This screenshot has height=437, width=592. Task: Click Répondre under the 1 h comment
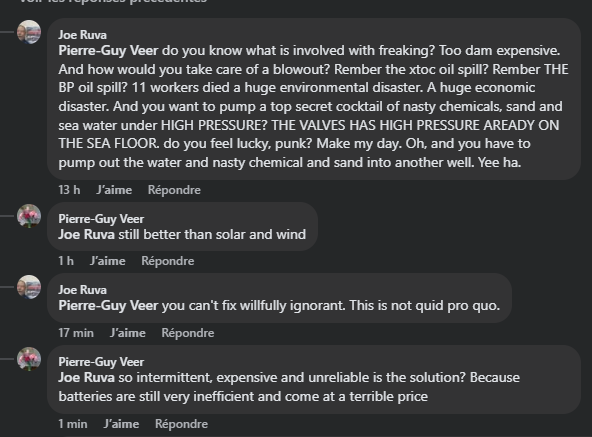168,261
